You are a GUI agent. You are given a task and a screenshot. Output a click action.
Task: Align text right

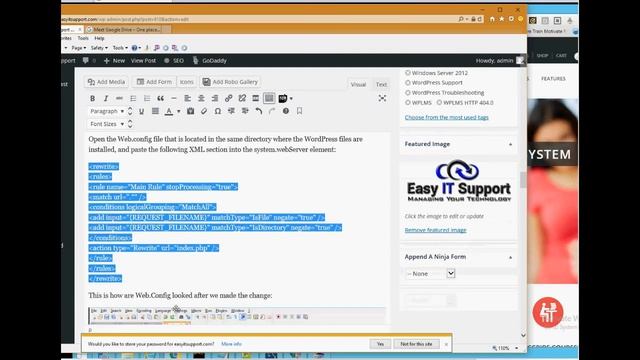click(x=215, y=98)
